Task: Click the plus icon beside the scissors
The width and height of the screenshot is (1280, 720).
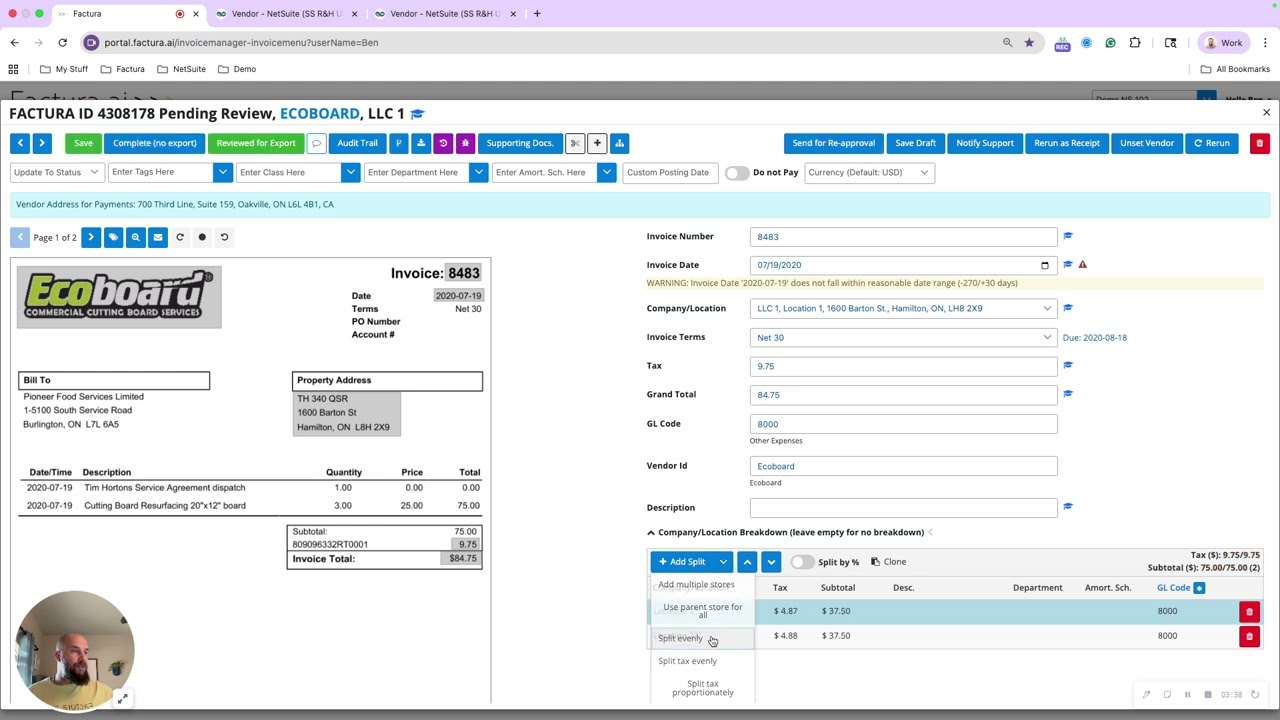Action: tap(597, 143)
